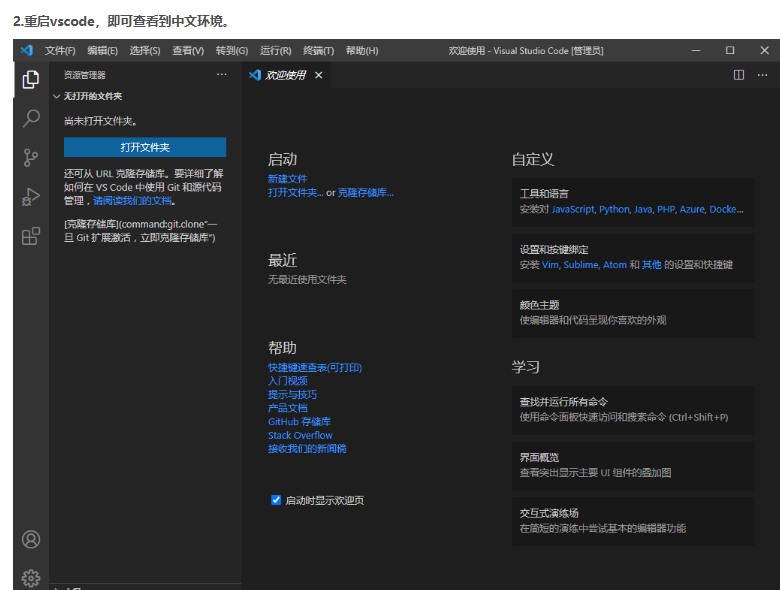Open the 终端(T) menu

pyautogui.click(x=318, y=51)
